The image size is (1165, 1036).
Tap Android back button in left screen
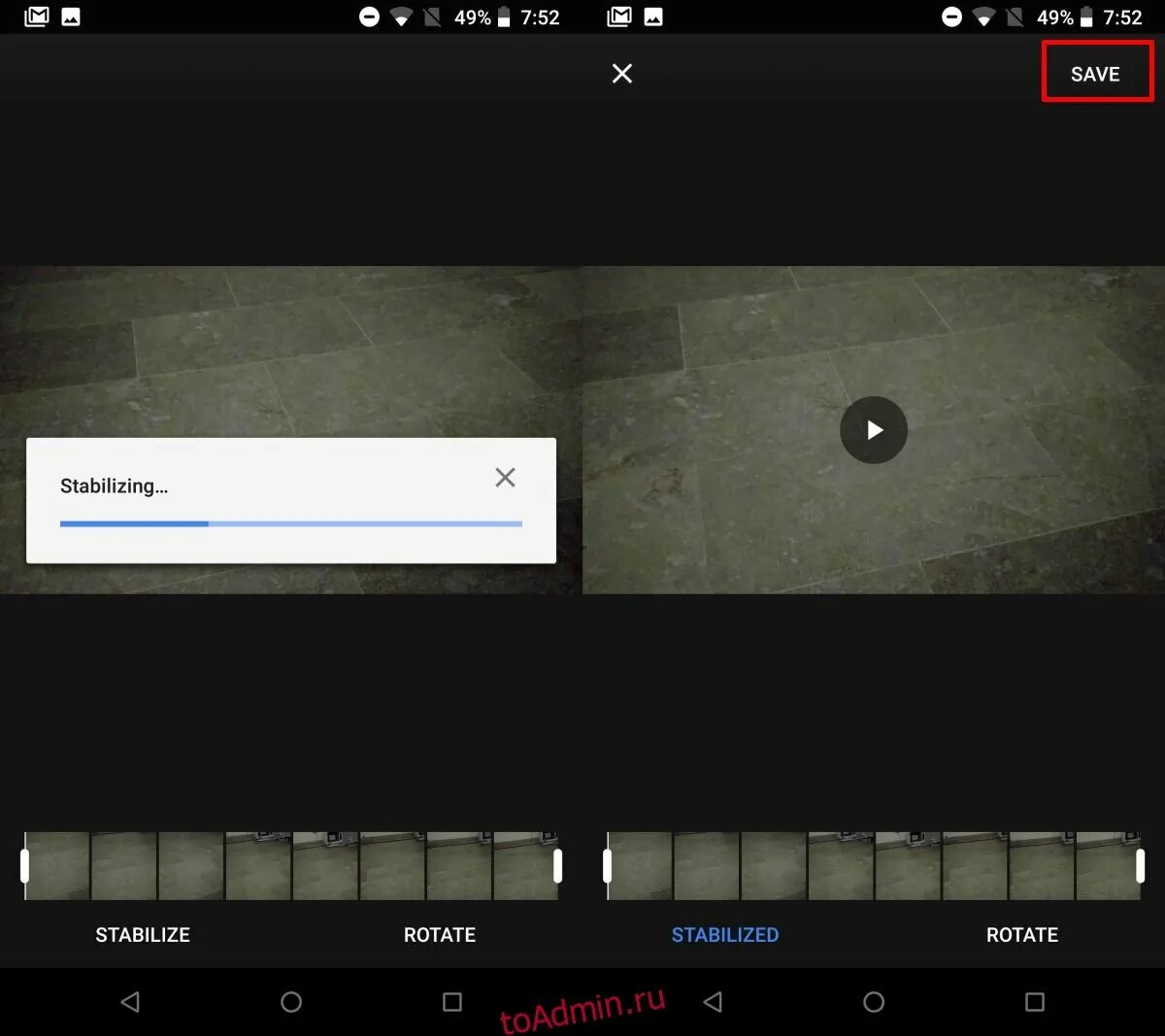point(130,1002)
